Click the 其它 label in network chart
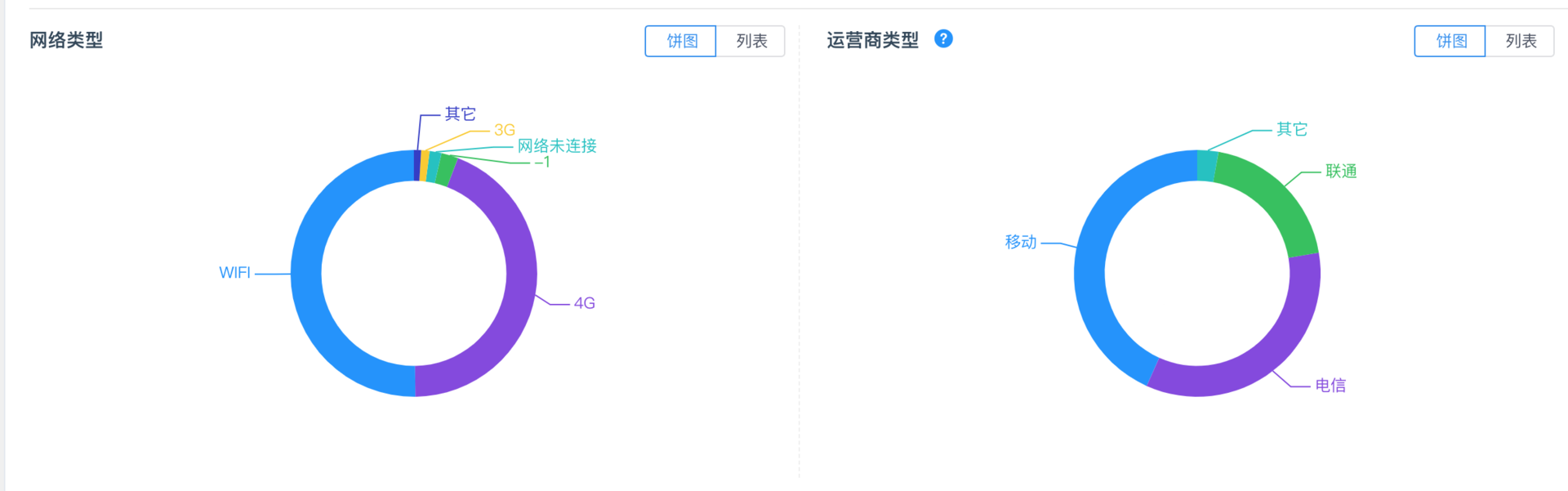The height and width of the screenshot is (491, 1568). coord(460,114)
